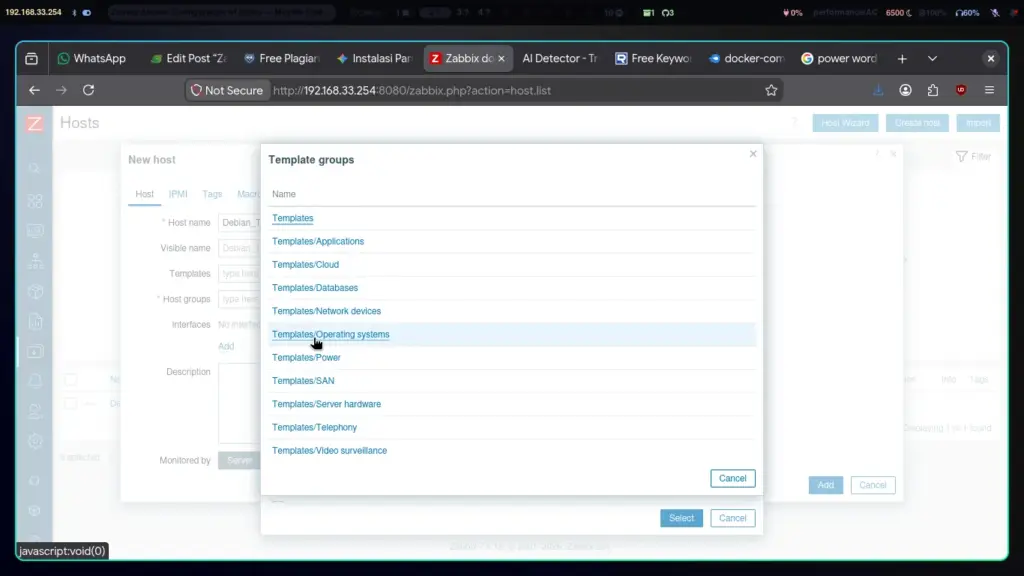
Task: Open browser account profile icon
Action: click(x=905, y=90)
